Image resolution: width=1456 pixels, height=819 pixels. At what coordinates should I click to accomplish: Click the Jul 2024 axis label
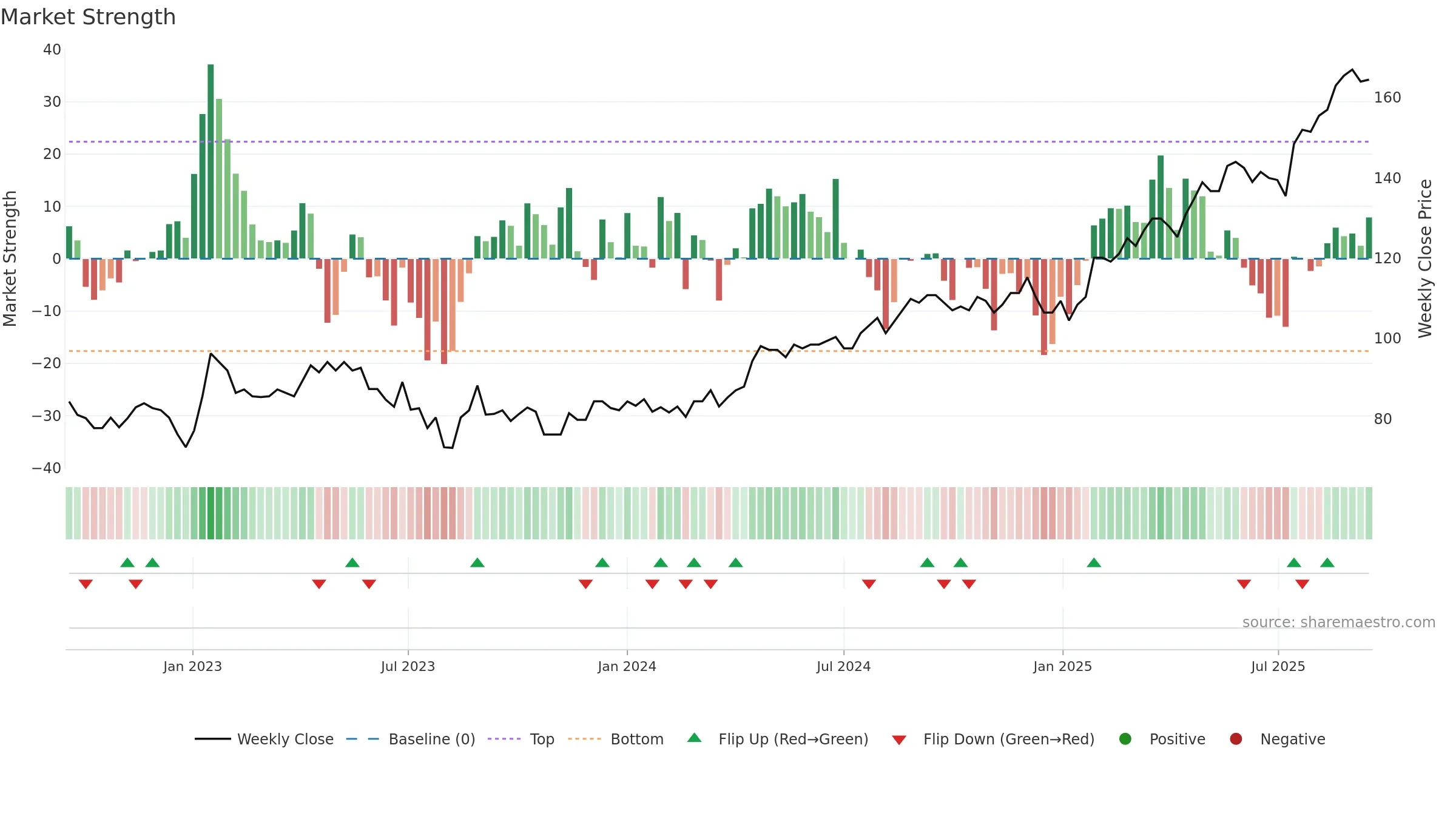[x=843, y=666]
